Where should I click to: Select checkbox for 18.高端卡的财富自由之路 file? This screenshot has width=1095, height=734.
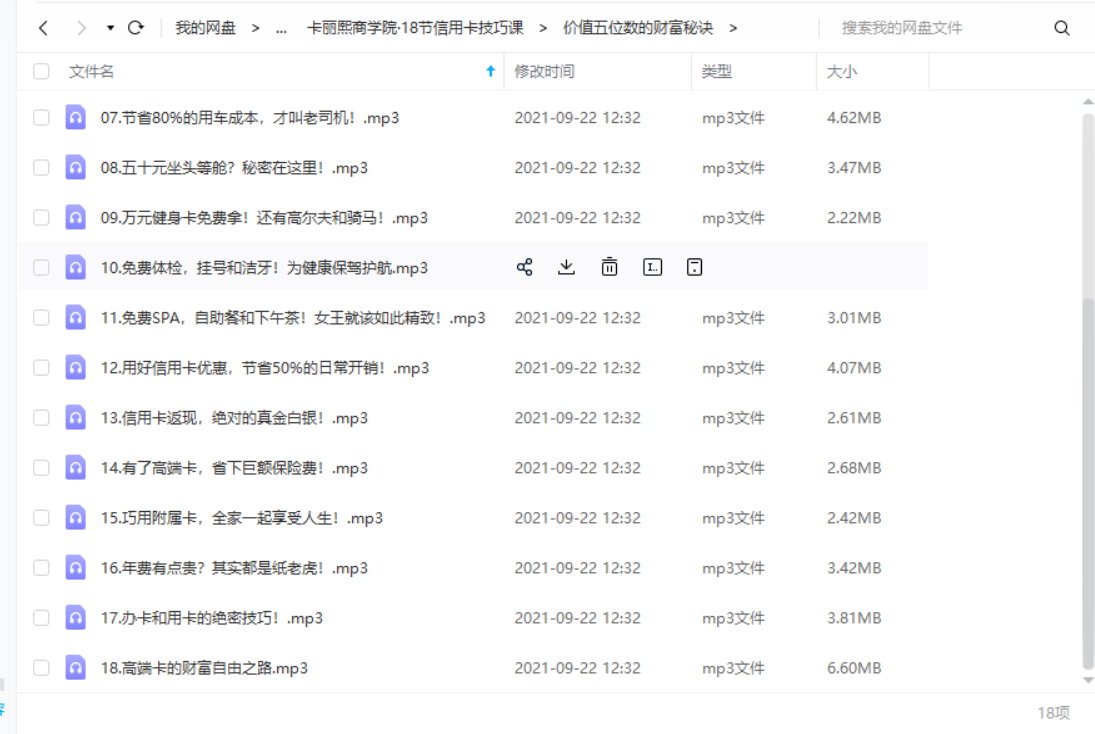41,668
